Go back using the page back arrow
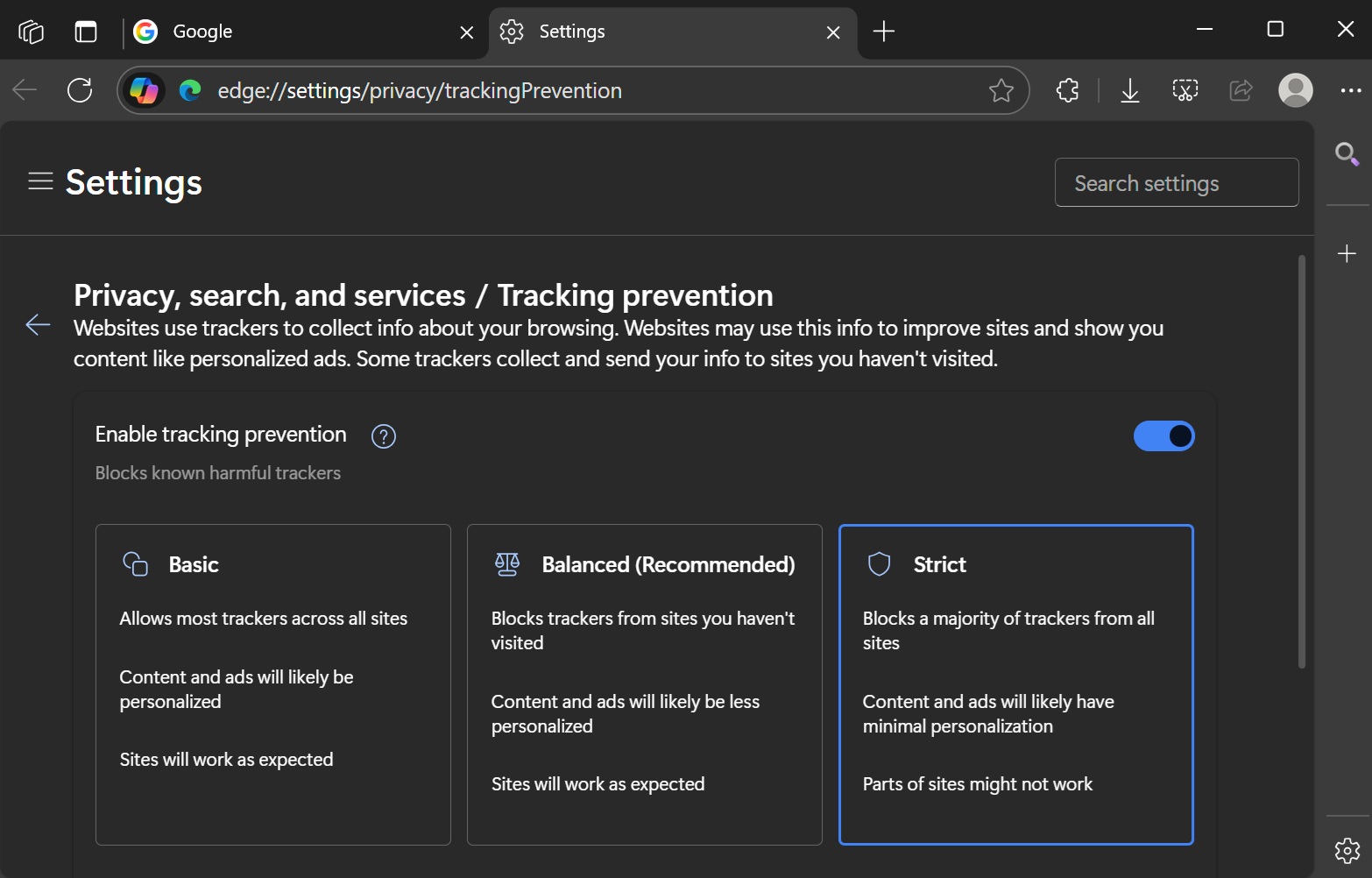The image size is (1372, 878). 38,325
